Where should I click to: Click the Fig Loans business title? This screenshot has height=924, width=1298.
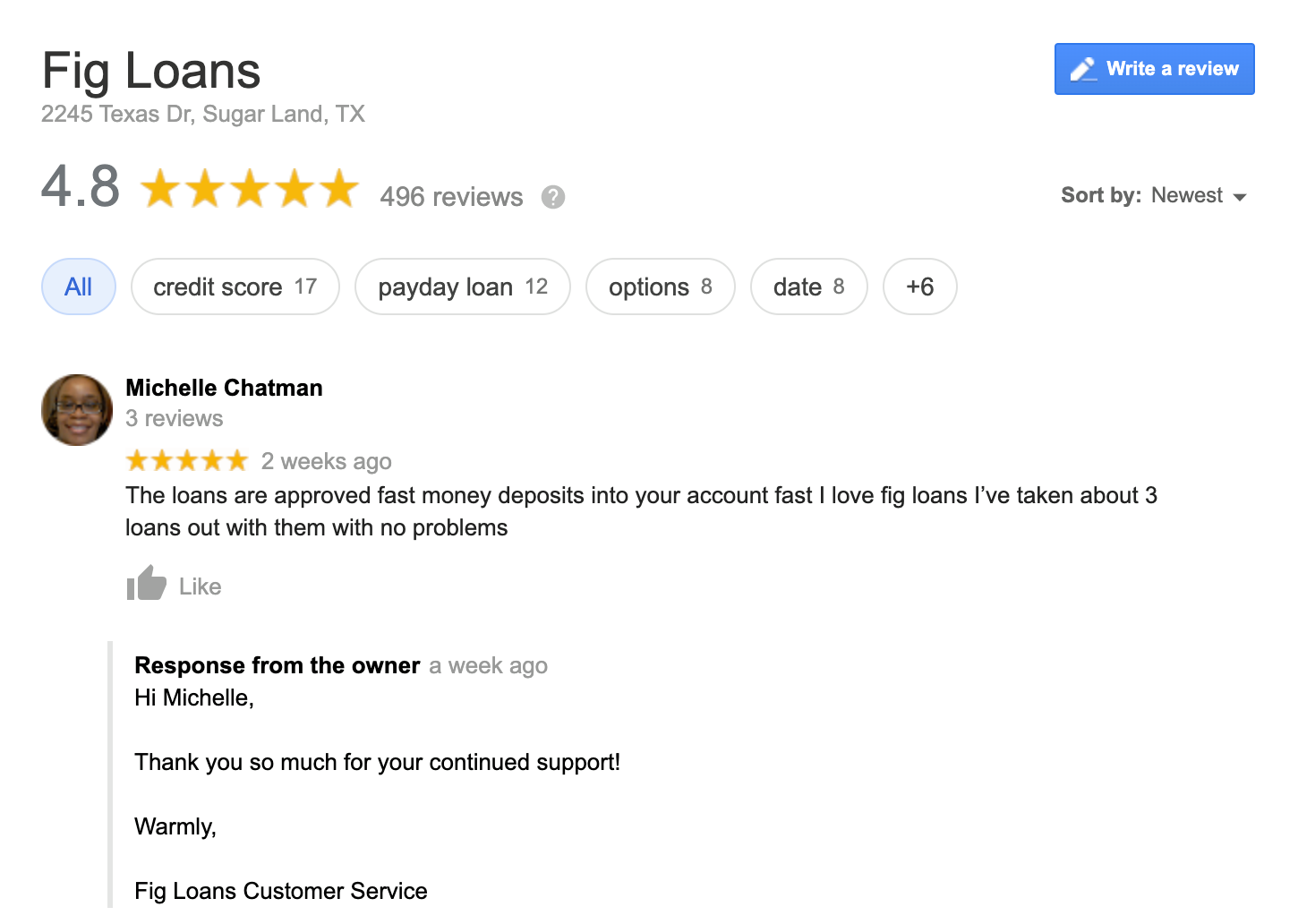151,72
